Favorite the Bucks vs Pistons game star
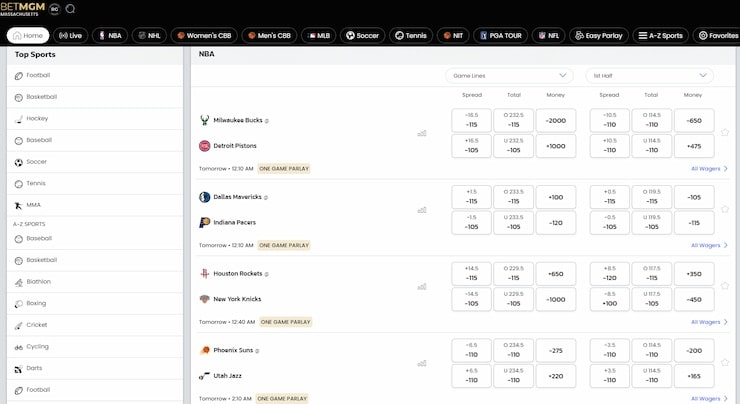The height and width of the screenshot is (404, 740). (x=725, y=133)
